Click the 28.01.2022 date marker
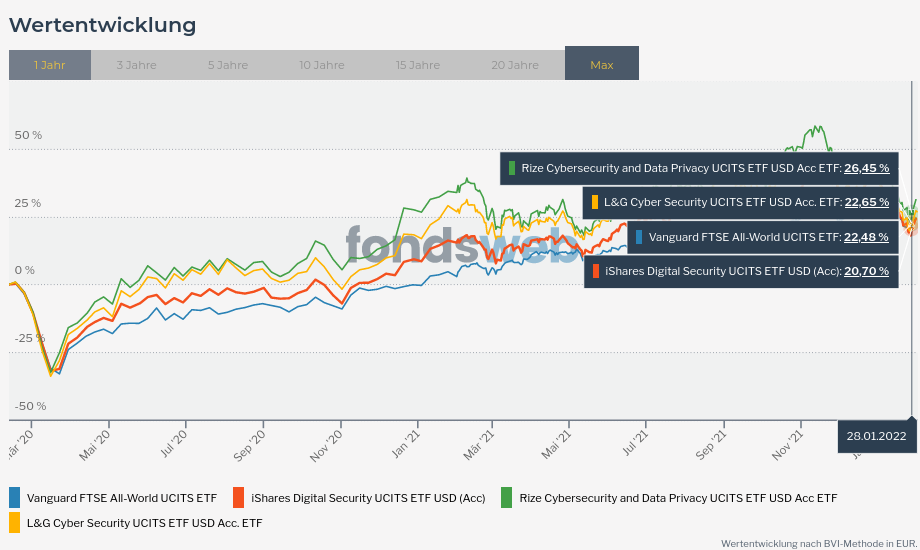 pos(876,436)
